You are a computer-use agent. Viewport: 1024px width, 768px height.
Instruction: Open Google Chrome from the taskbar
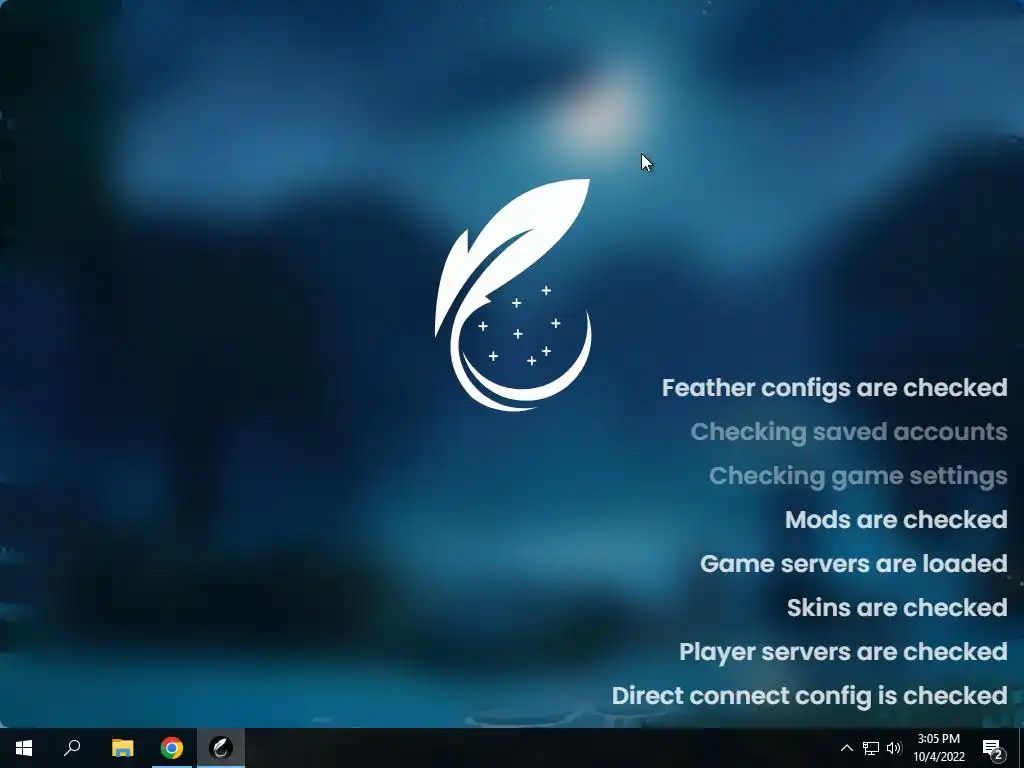(x=172, y=748)
